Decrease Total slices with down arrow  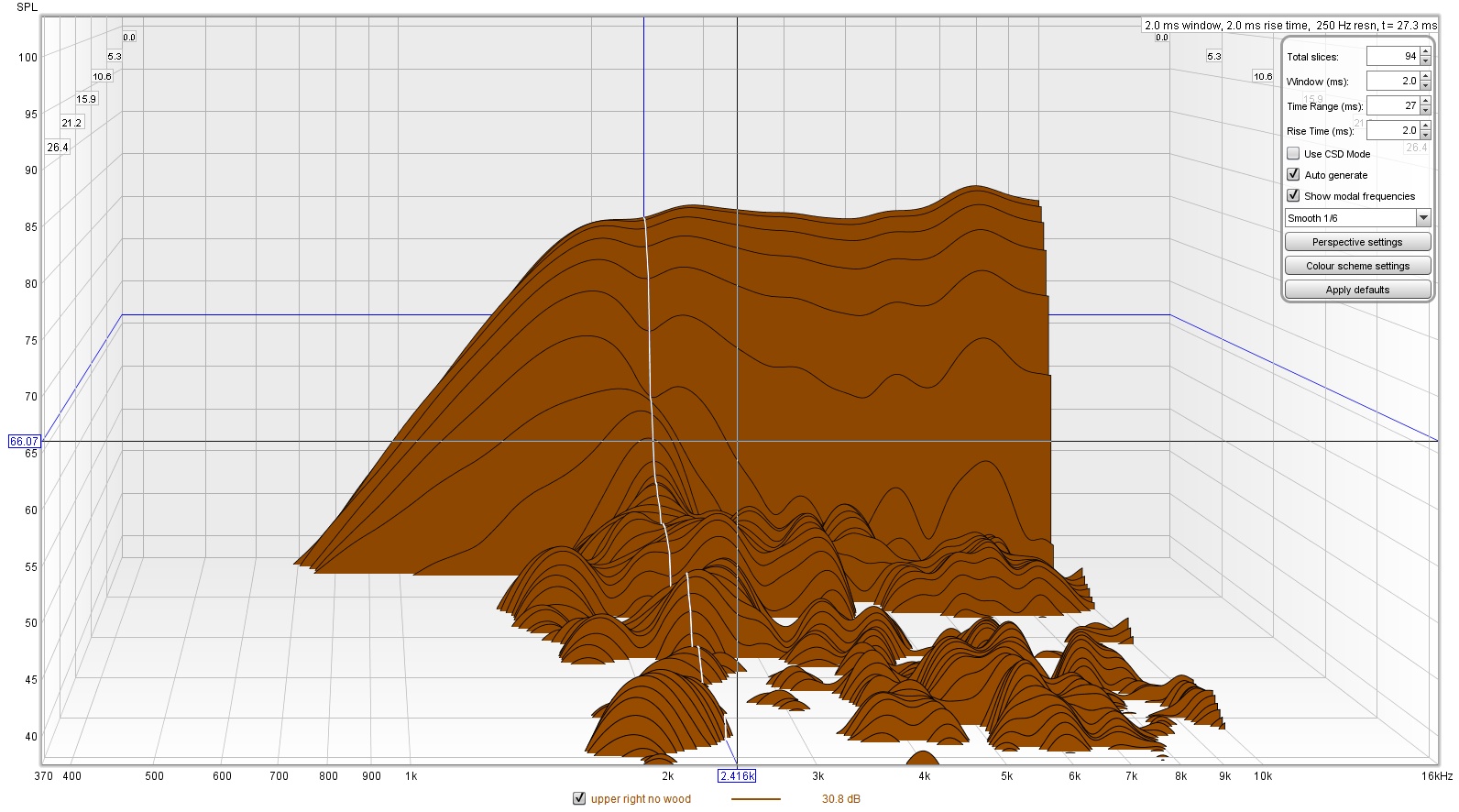pos(1425,61)
